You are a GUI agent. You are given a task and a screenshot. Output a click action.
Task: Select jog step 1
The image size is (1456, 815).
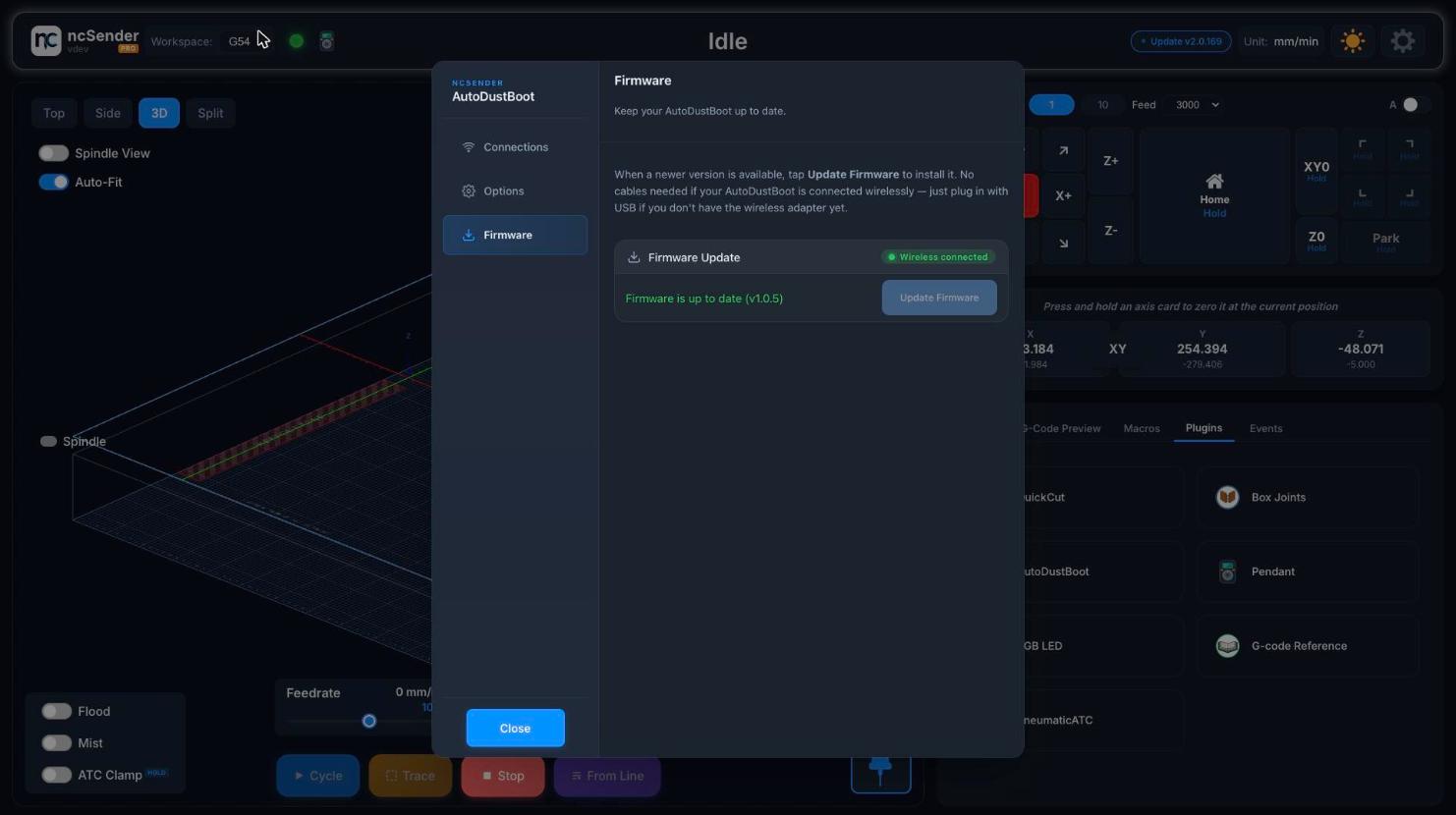coord(1051,105)
